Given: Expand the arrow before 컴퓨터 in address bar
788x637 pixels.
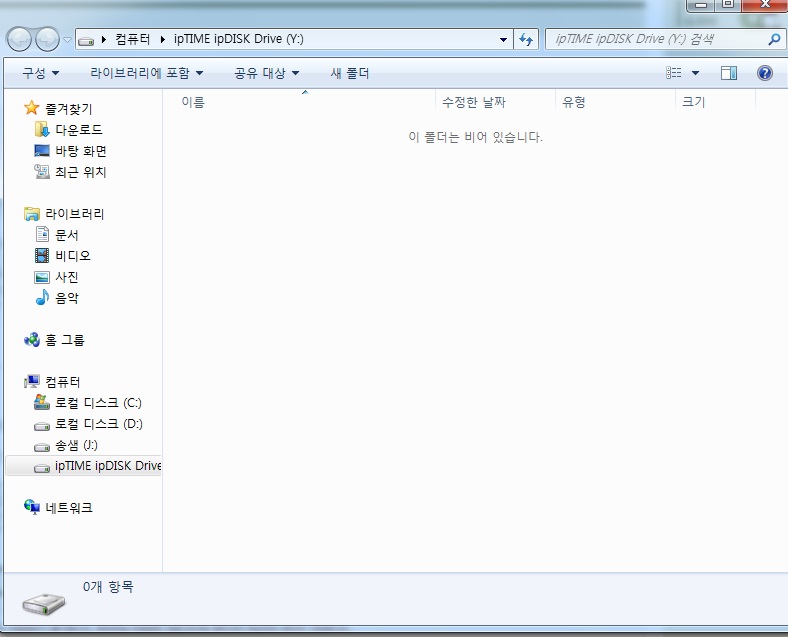Looking at the screenshot, I should pos(104,39).
